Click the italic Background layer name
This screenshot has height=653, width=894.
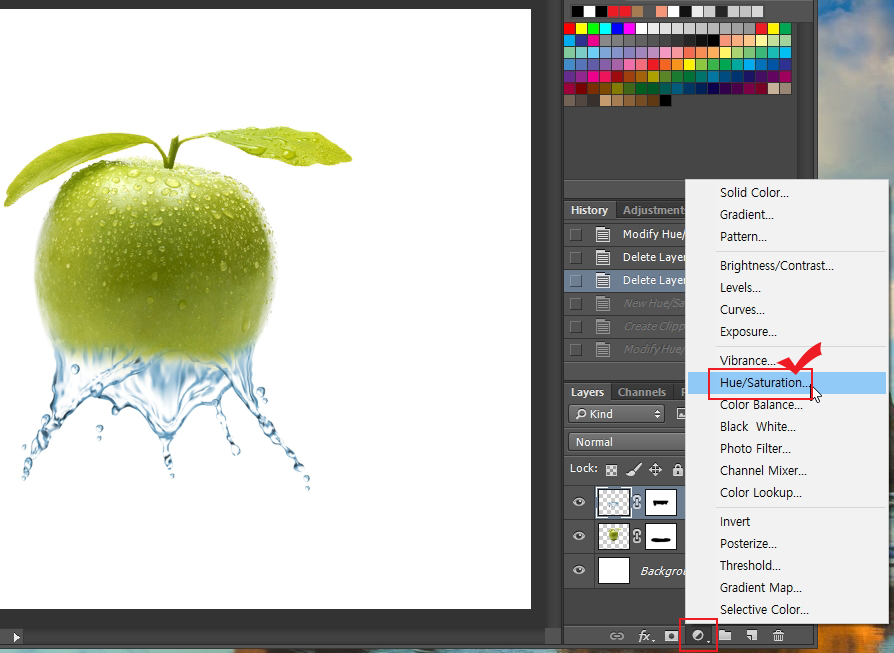click(x=662, y=571)
